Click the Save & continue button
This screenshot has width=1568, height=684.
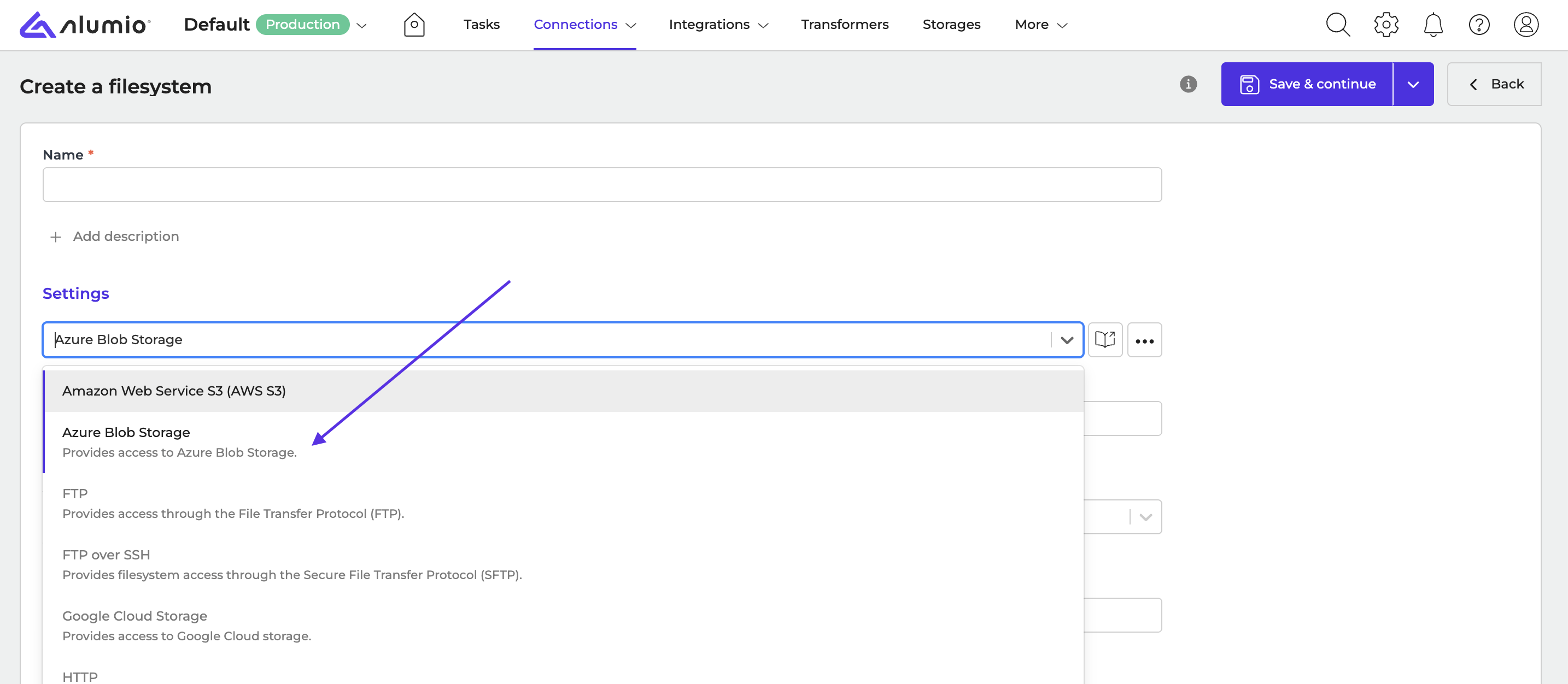pos(1307,85)
